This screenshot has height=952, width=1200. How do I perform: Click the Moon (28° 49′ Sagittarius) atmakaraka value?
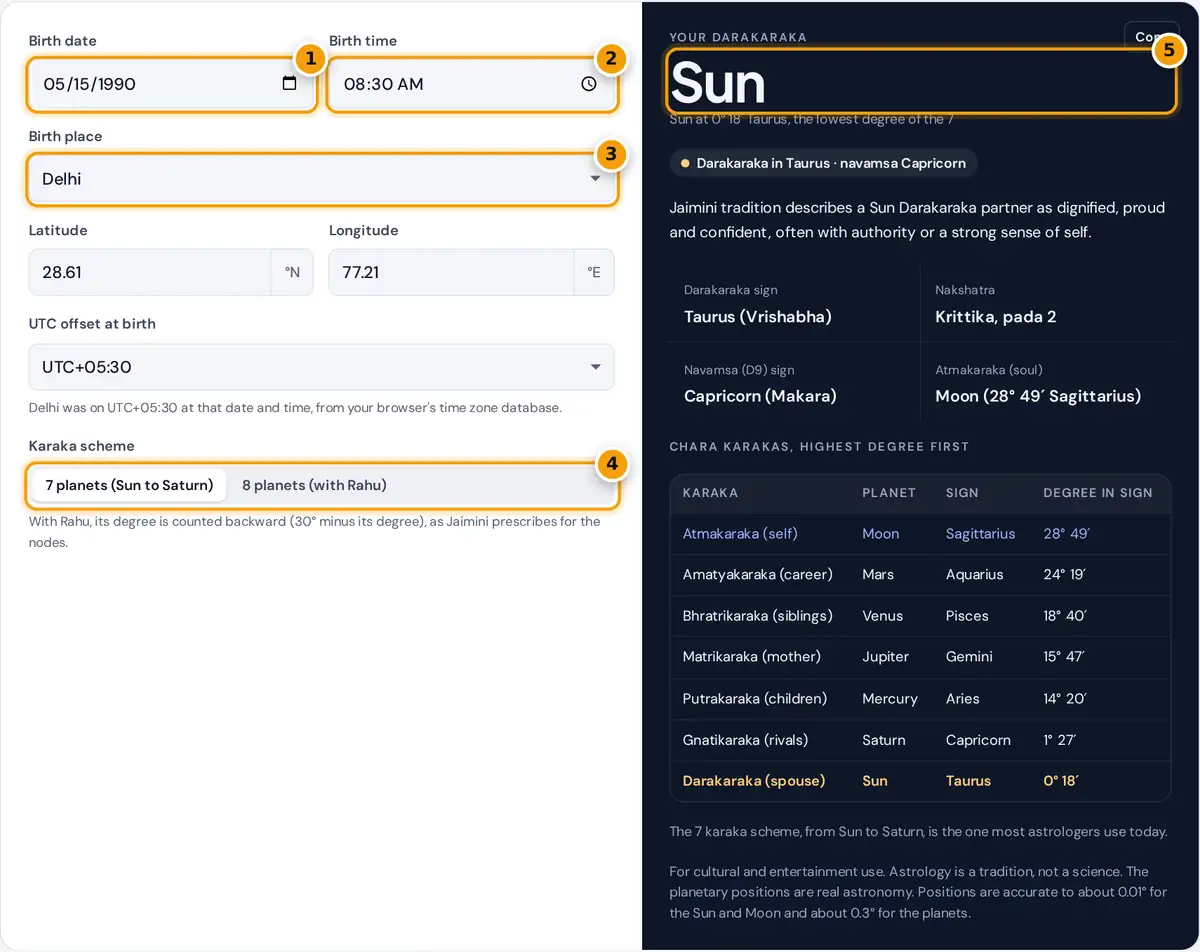(x=1038, y=396)
